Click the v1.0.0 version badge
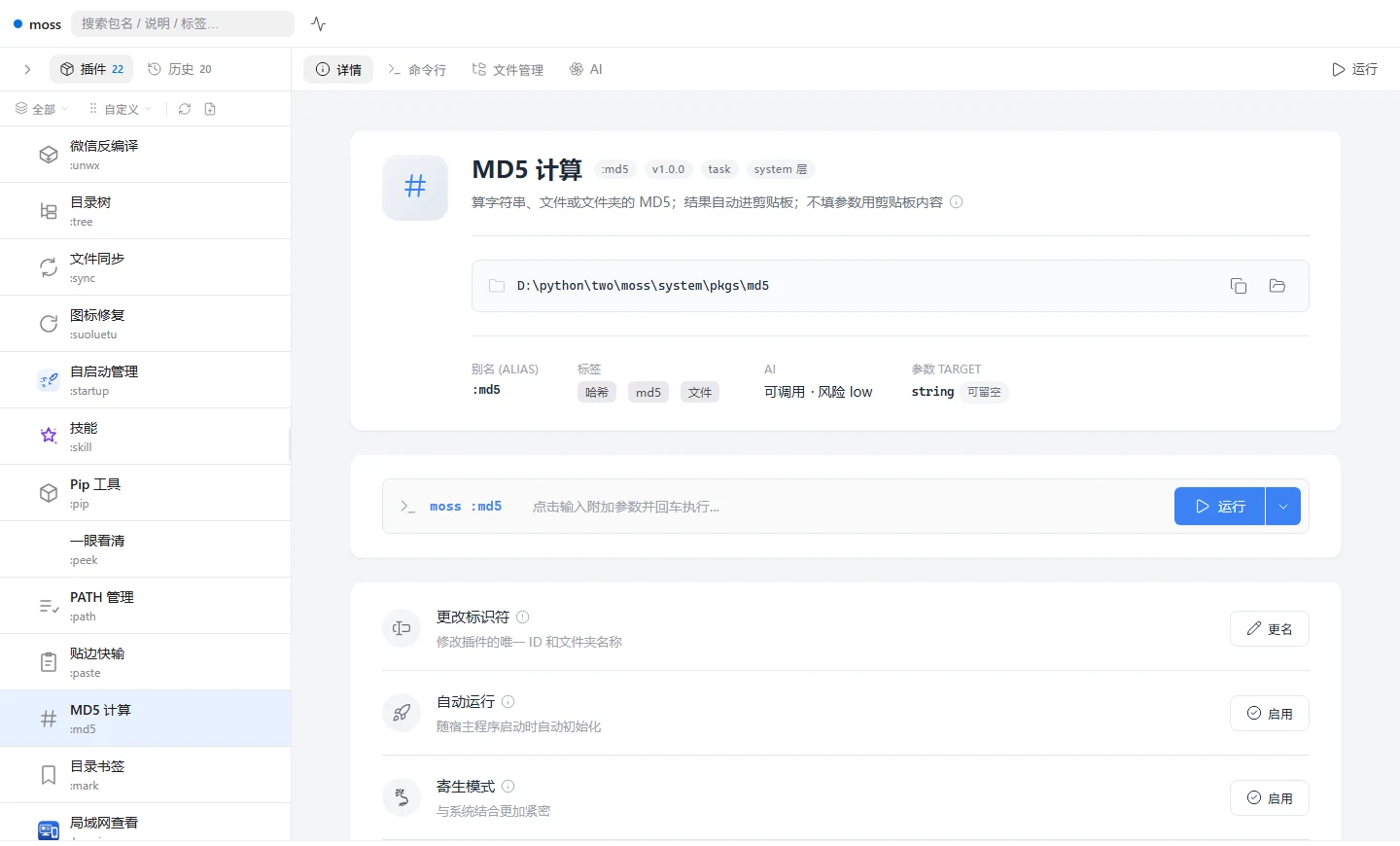The image size is (1400, 846). [669, 169]
